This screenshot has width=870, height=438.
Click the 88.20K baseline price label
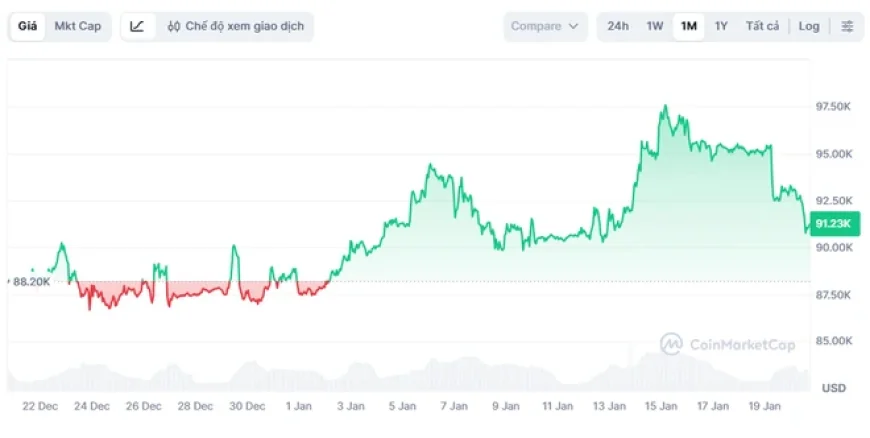coord(31,282)
